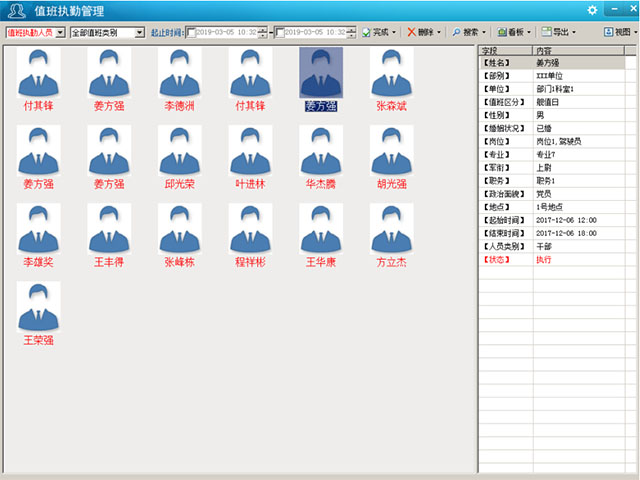Image resolution: width=640 pixels, height=480 pixels.
Task: Select the avatar of 李德洲
Action: (180, 73)
